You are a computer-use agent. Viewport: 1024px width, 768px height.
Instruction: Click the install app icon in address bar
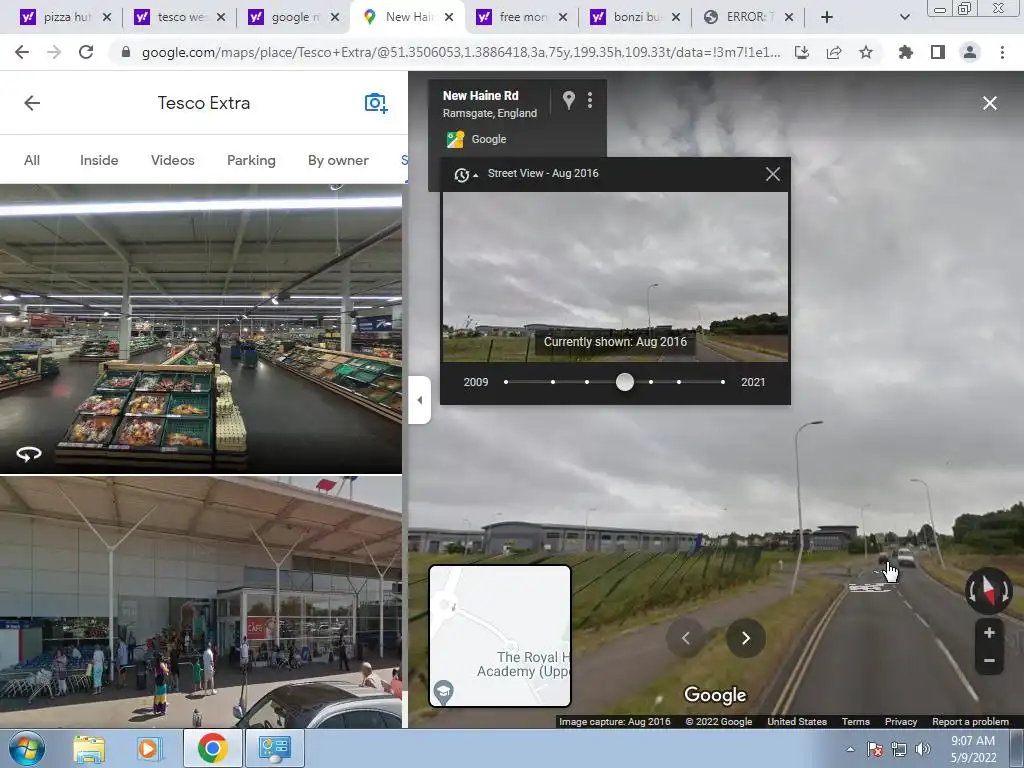[802, 52]
